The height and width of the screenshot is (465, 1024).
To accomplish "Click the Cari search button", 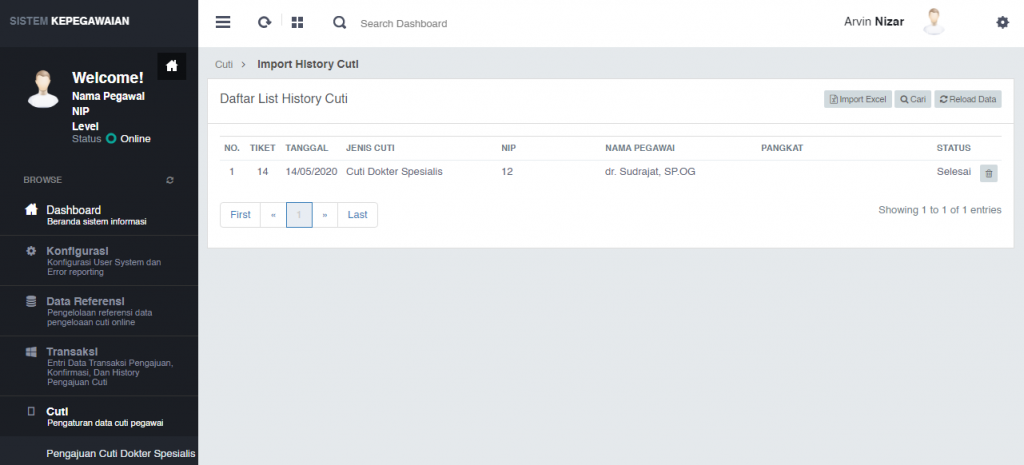I will pyautogui.click(x=912, y=99).
